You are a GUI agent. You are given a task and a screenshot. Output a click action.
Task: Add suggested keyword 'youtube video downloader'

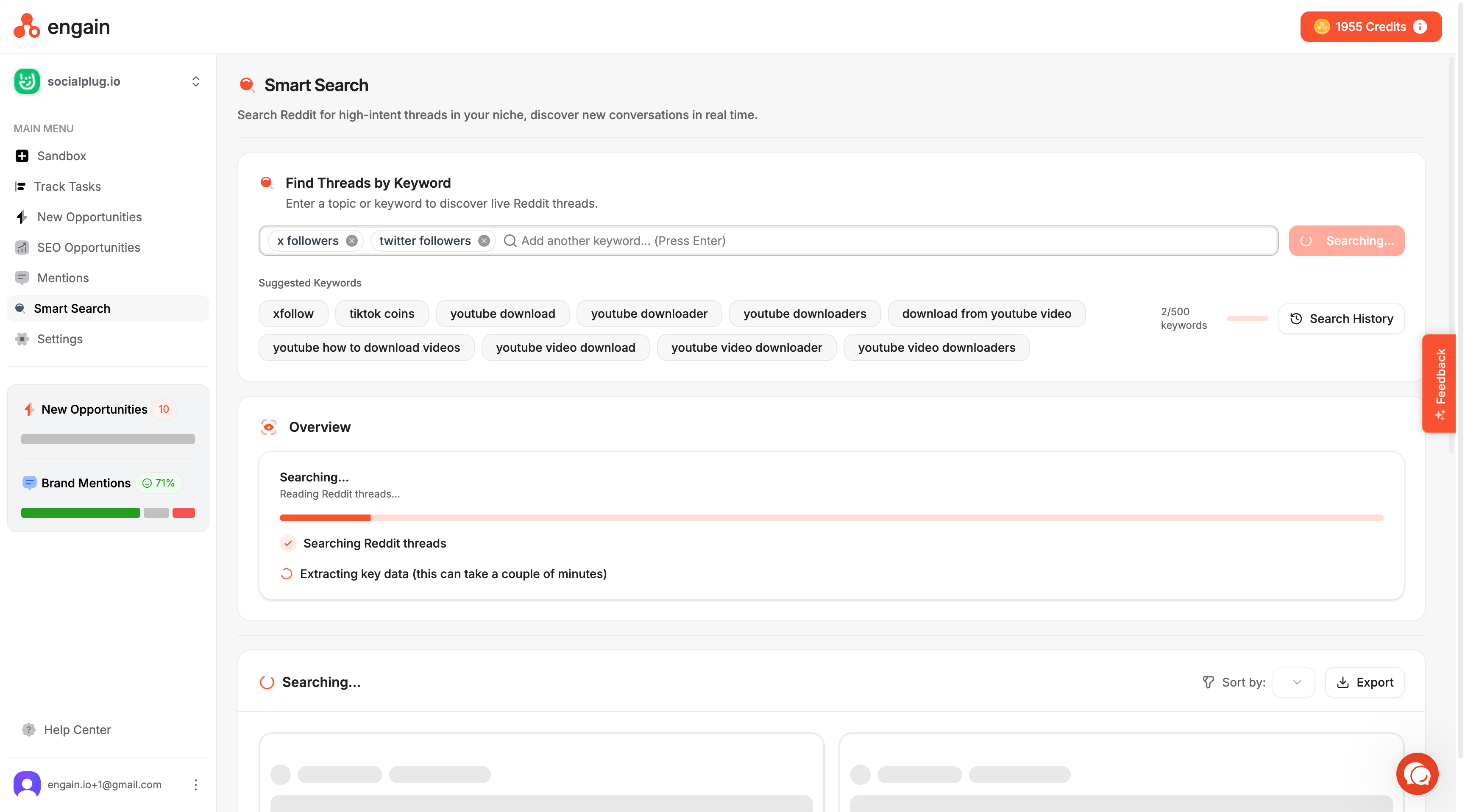[747, 348]
